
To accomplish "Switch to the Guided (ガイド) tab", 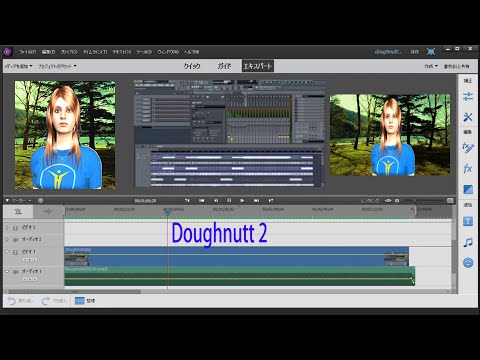I will 224,66.
